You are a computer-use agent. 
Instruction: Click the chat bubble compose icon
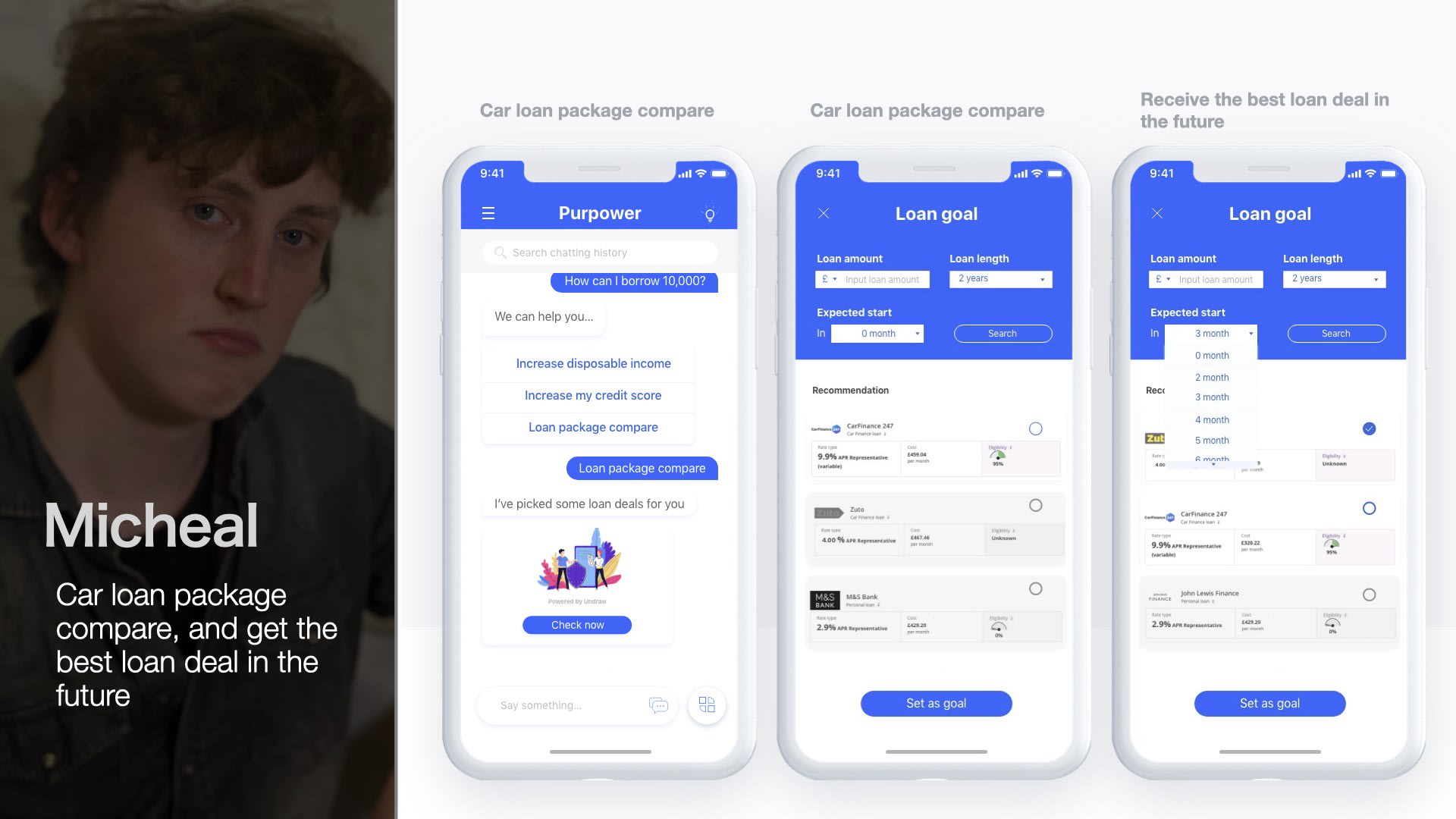pos(657,705)
